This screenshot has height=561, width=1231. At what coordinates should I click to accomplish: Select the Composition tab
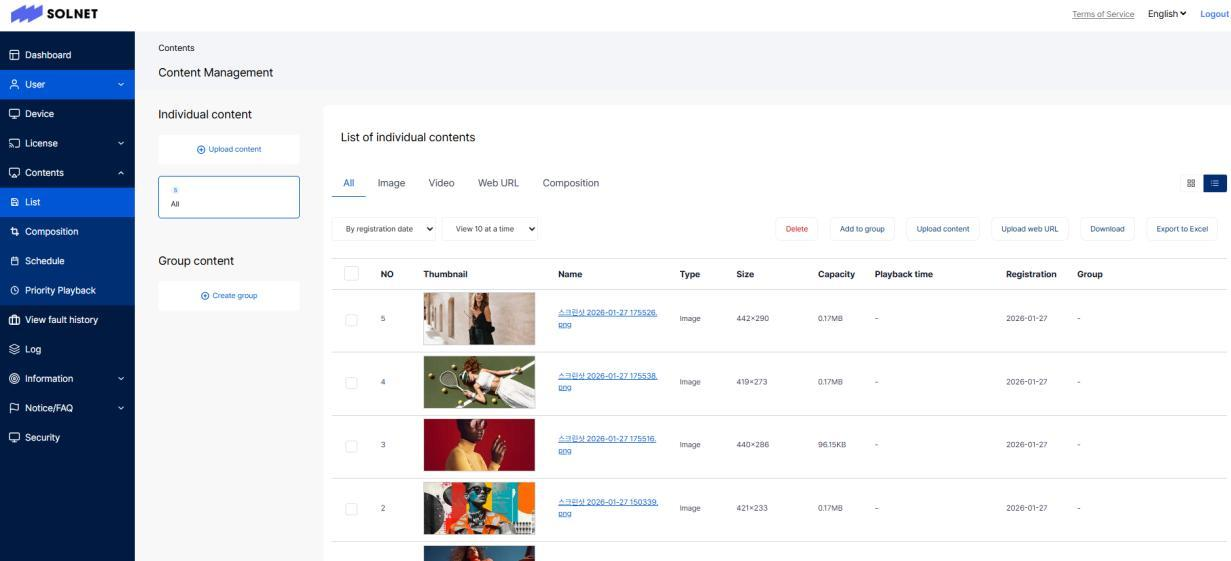click(571, 183)
